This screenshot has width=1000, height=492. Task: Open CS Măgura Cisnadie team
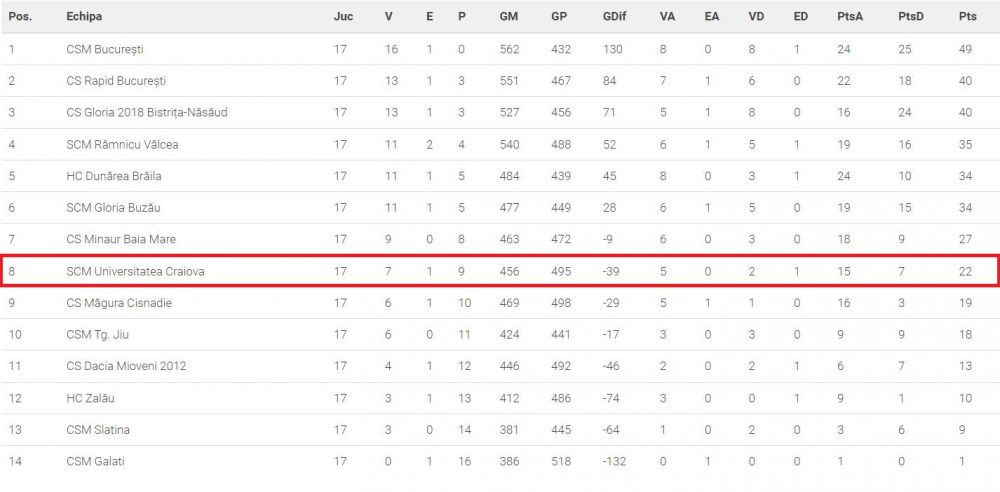pos(119,303)
